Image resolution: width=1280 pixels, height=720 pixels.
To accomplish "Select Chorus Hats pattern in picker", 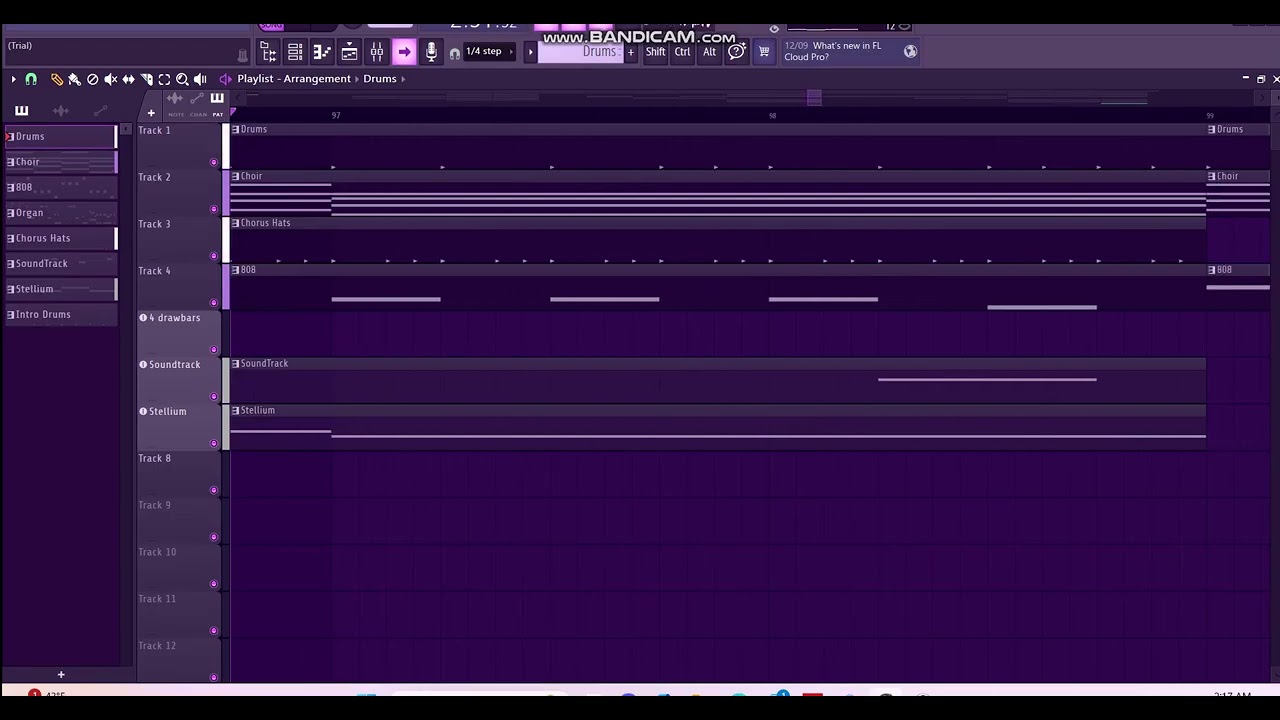I will point(61,239).
